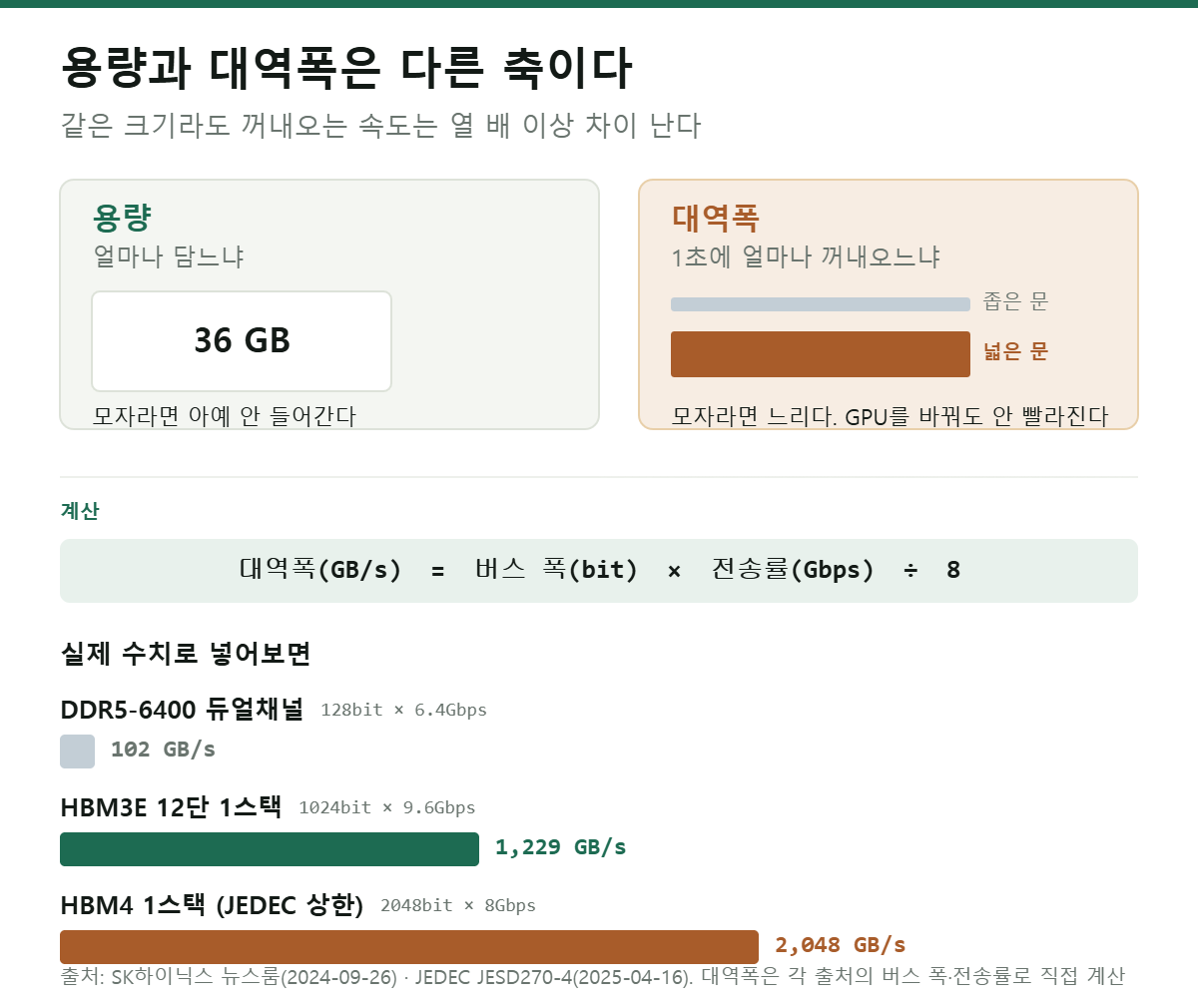
Task: Click the '1024bit × 9.6Gbps' spec text
Action: [387, 807]
